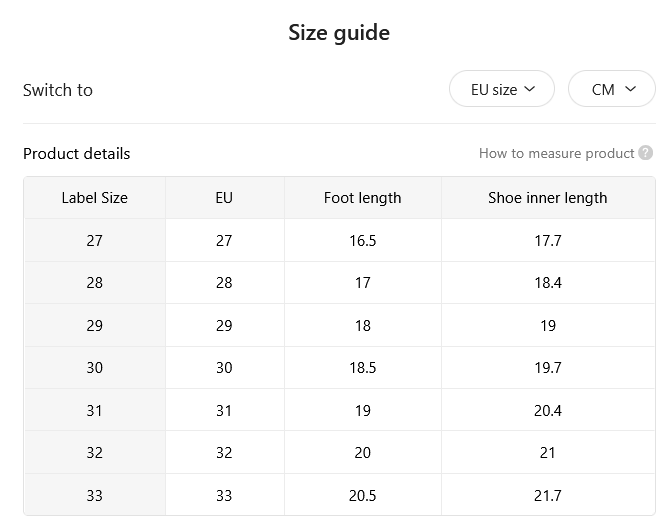Click the Label Size column header
This screenshot has height=528, width=658.
click(x=94, y=198)
